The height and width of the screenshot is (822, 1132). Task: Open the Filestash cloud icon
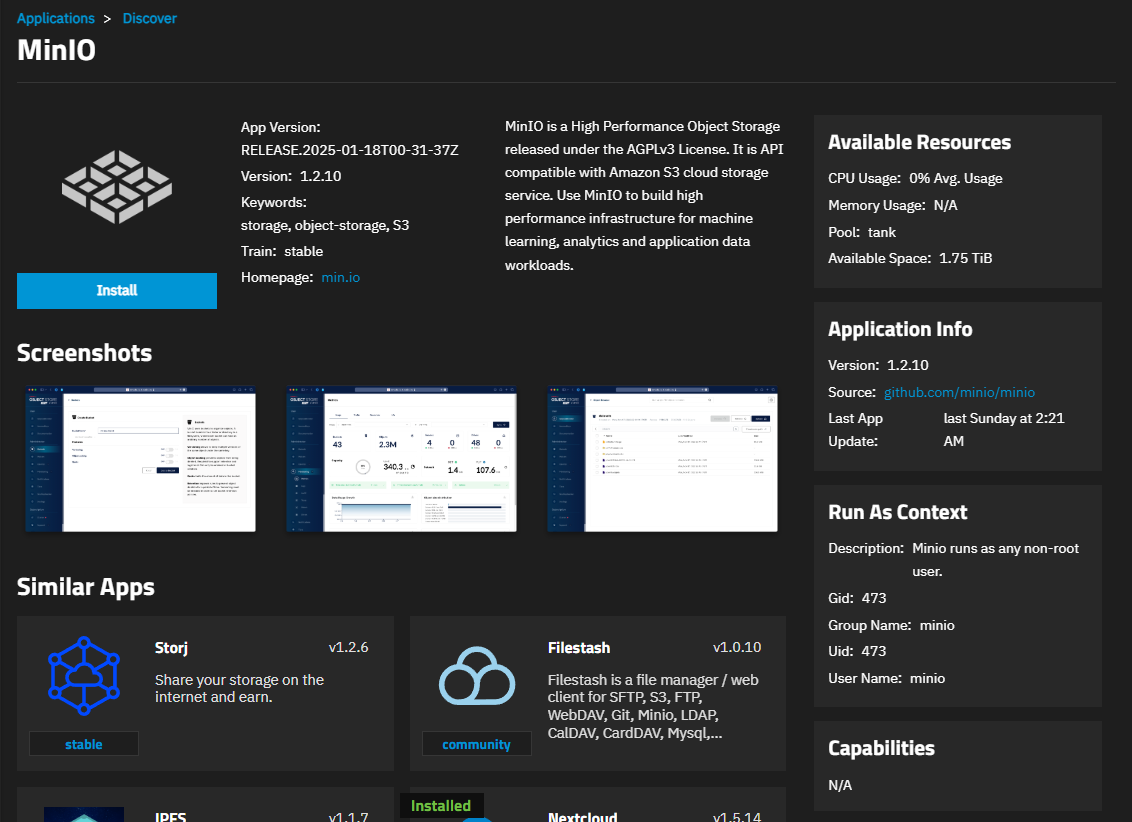(477, 675)
